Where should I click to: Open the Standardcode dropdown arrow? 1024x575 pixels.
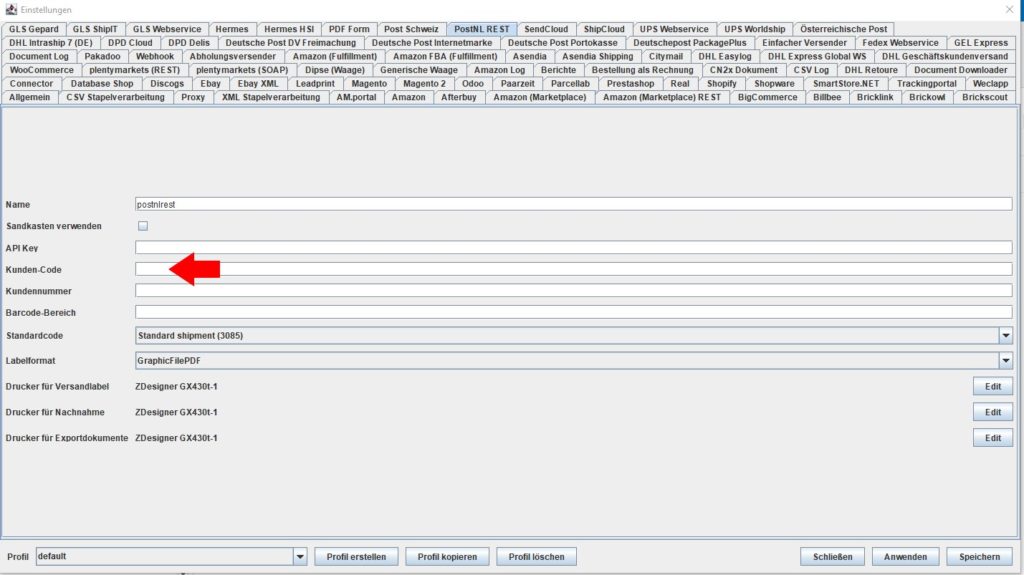1005,335
